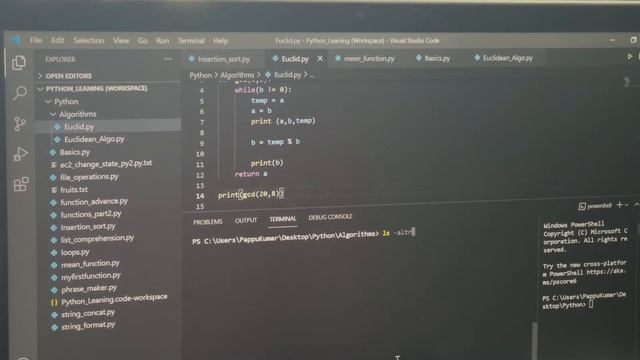Open terminal launch profile dropdown arrow
The image size is (640, 360).
[627, 205]
